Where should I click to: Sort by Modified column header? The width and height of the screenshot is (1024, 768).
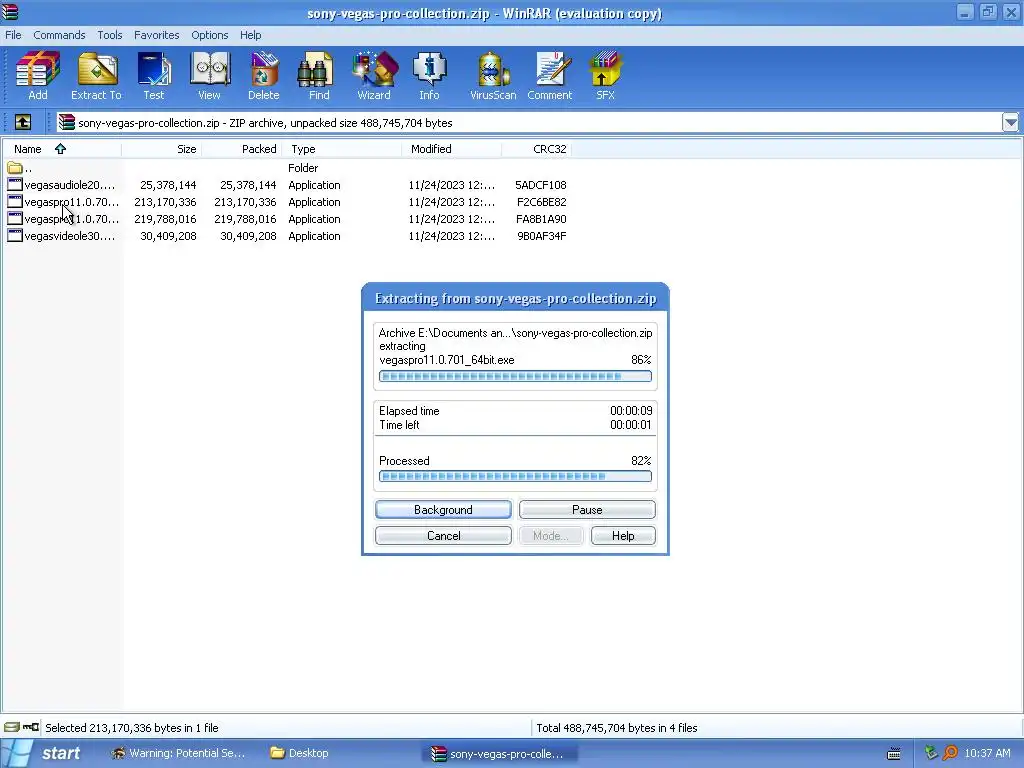[452, 149]
